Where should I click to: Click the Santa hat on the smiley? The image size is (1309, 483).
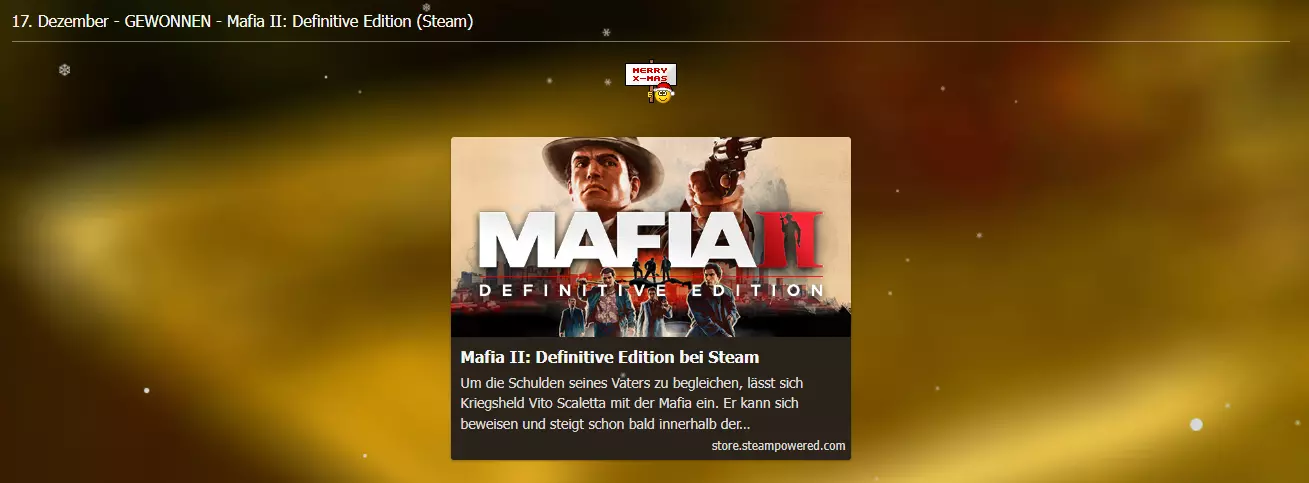pyautogui.click(x=665, y=89)
